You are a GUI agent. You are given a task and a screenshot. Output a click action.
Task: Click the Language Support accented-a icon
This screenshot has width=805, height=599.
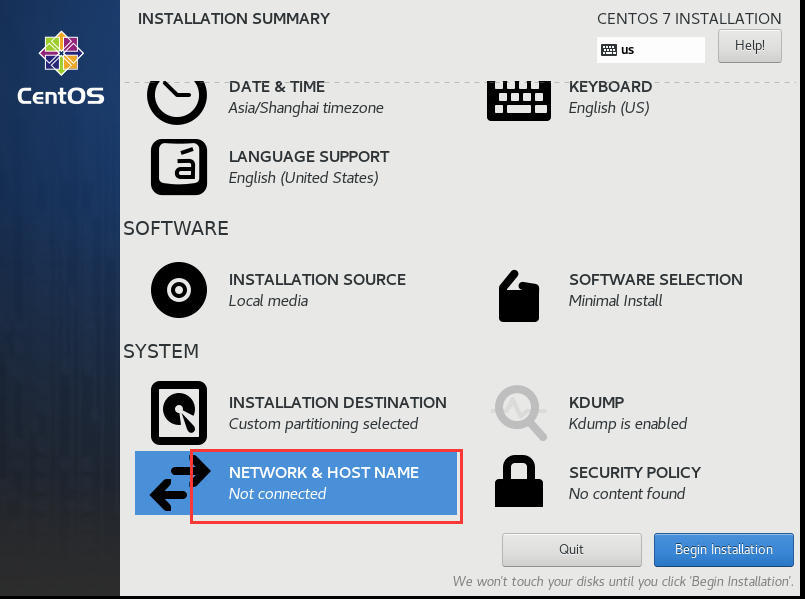pos(179,167)
